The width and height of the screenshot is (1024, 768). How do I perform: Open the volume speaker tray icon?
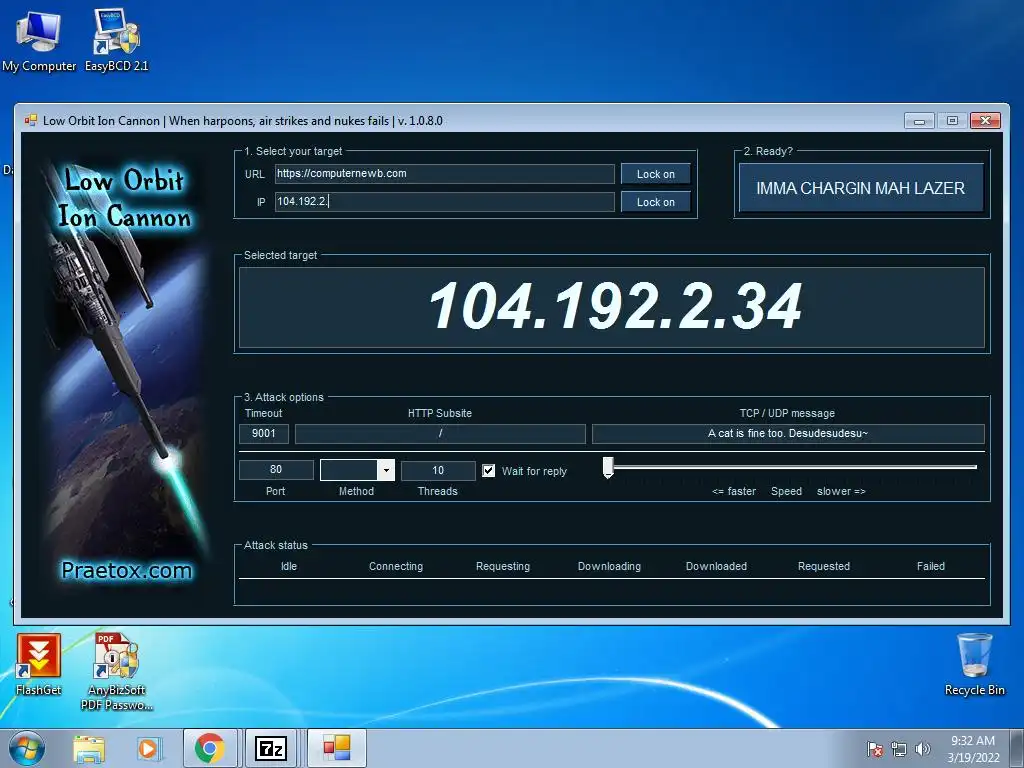click(922, 749)
